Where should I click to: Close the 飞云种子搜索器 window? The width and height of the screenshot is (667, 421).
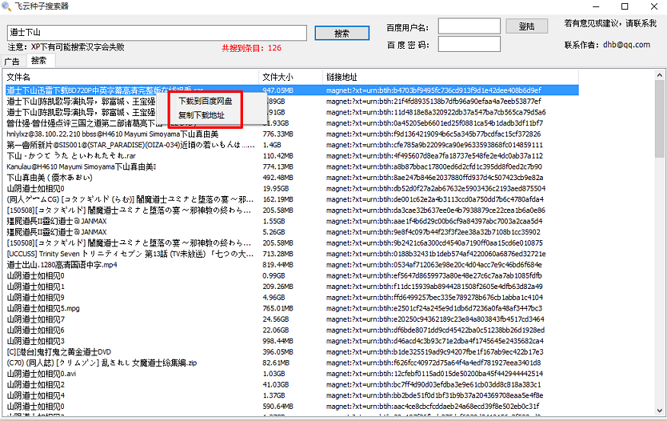coord(654,6)
